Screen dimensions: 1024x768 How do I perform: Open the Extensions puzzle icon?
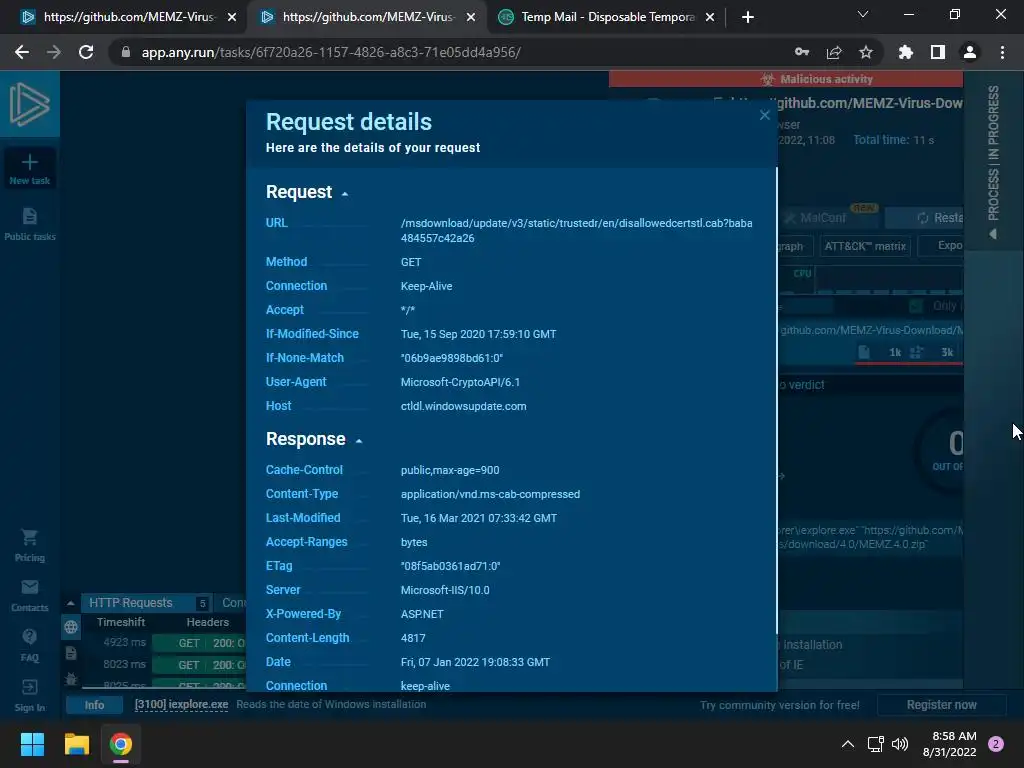point(905,52)
